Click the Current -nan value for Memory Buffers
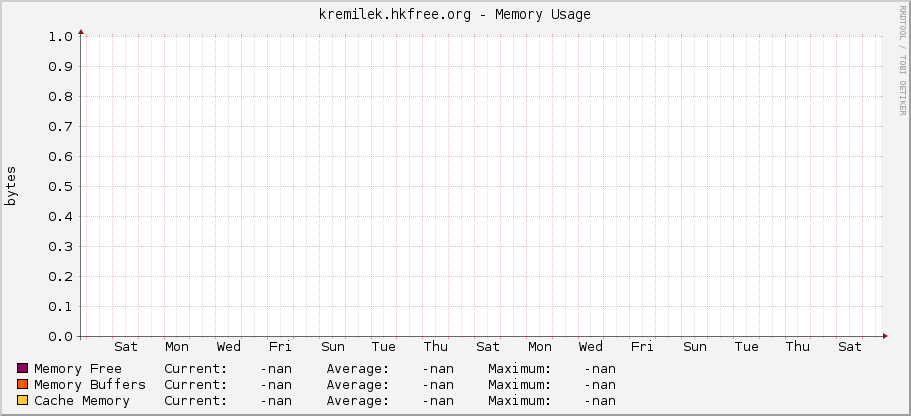Viewport: 911px width, 416px height. (276, 385)
